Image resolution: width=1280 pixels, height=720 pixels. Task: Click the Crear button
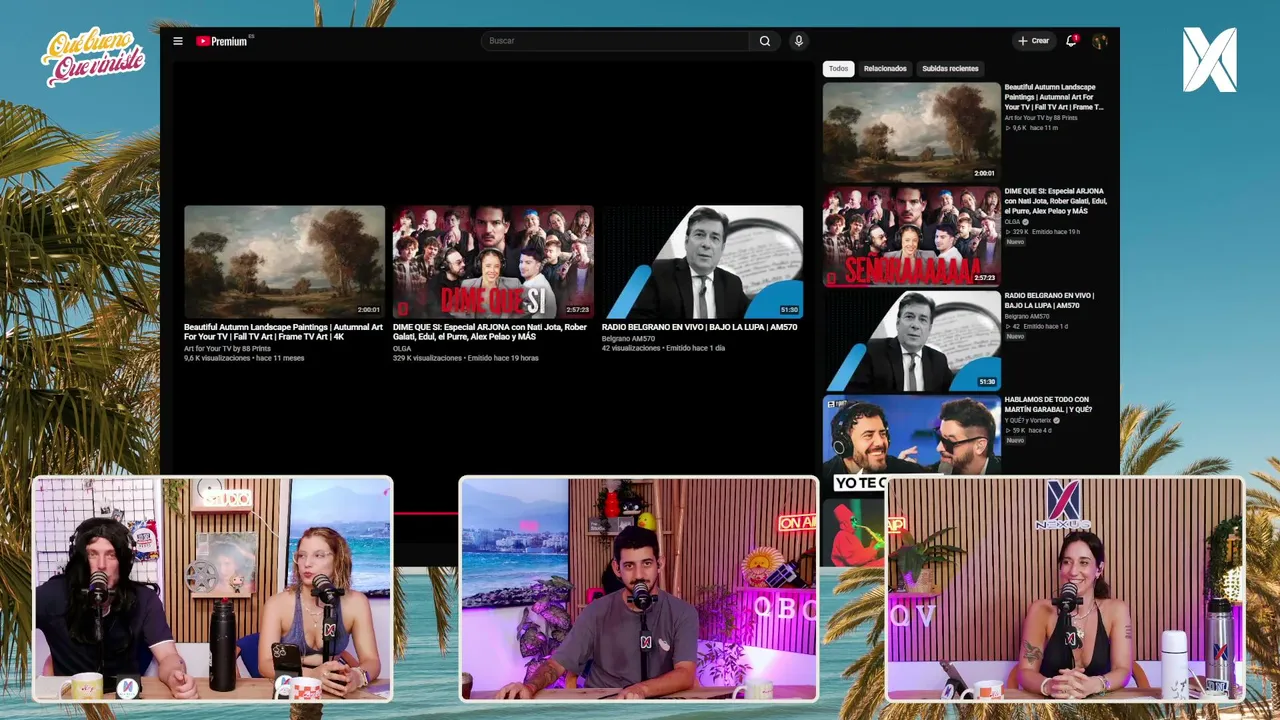coord(1033,41)
